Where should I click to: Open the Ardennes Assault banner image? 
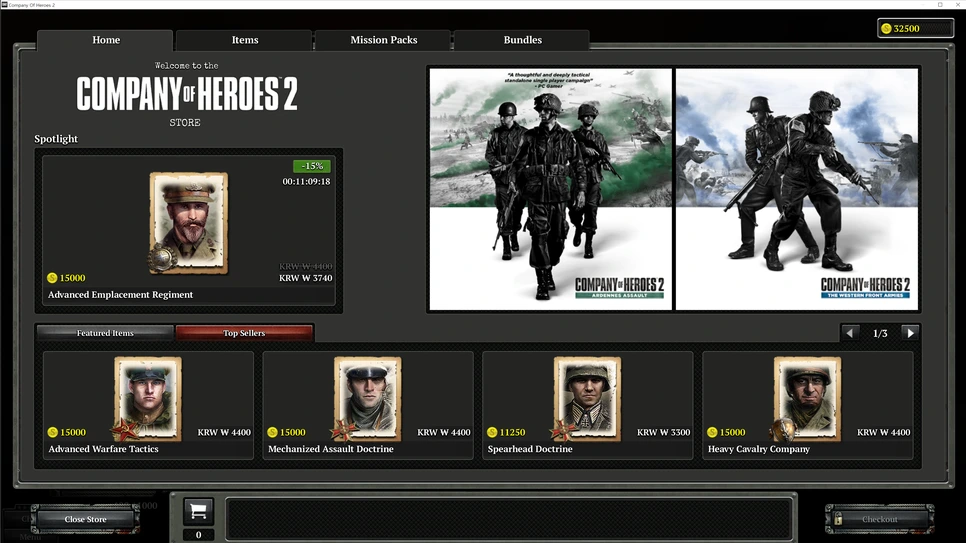(x=550, y=189)
